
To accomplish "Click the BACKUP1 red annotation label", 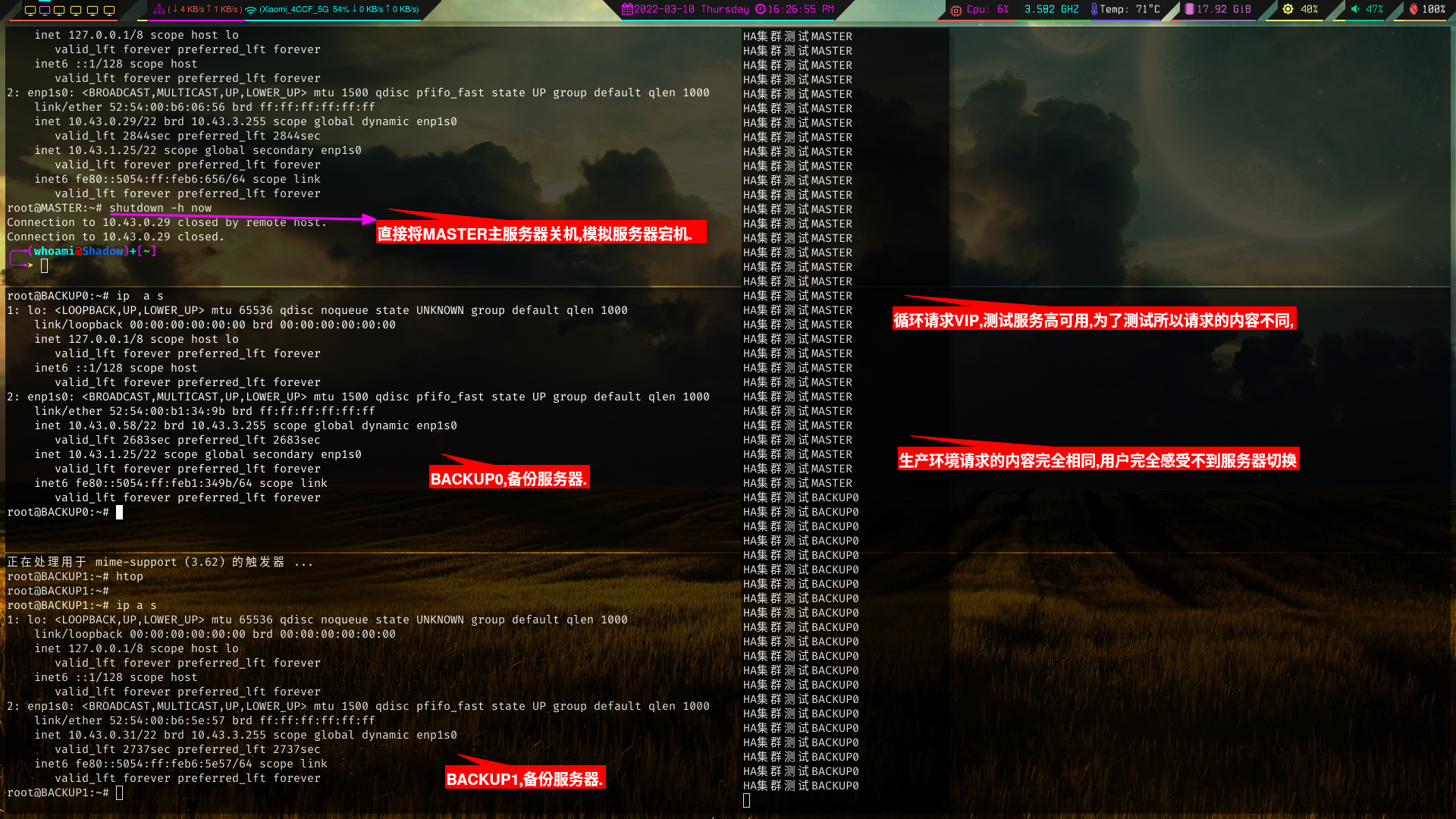I will [524, 779].
